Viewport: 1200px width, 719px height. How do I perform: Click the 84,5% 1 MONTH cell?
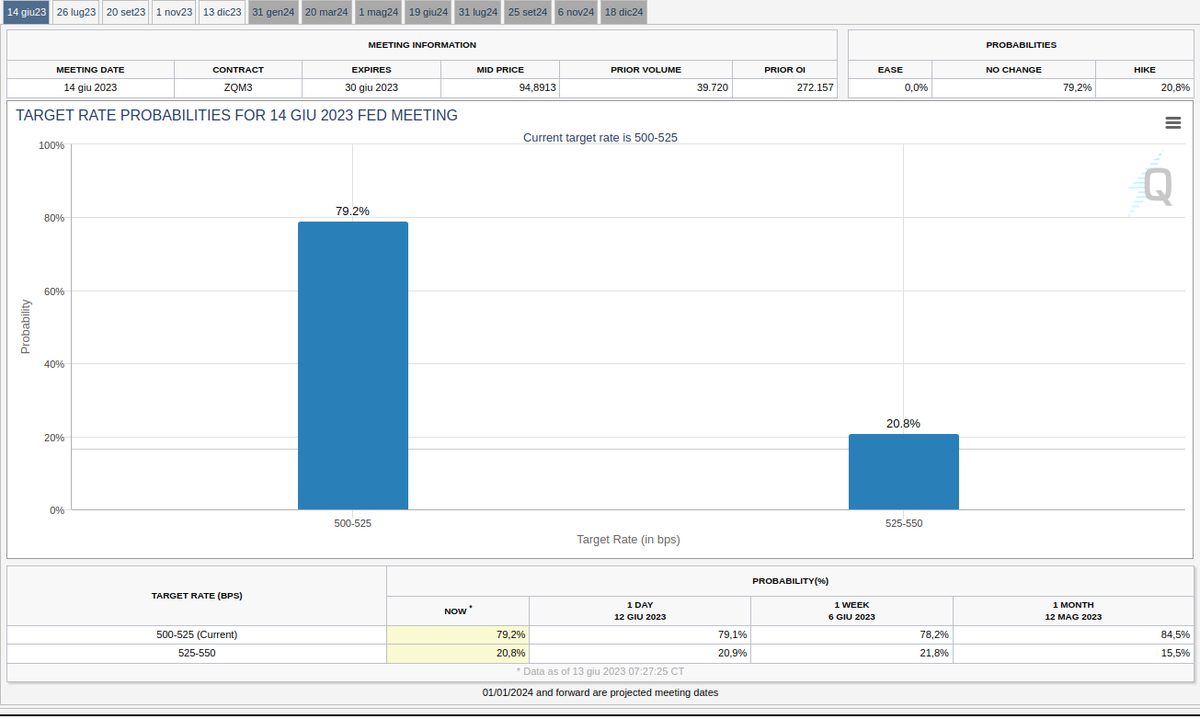tap(1074, 634)
